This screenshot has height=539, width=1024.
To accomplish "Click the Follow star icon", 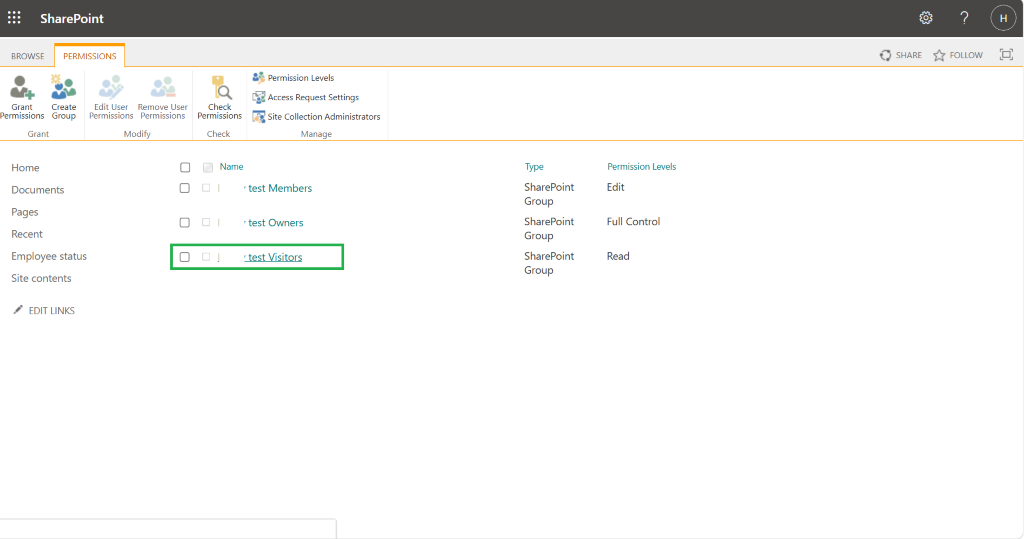I will click(x=939, y=56).
